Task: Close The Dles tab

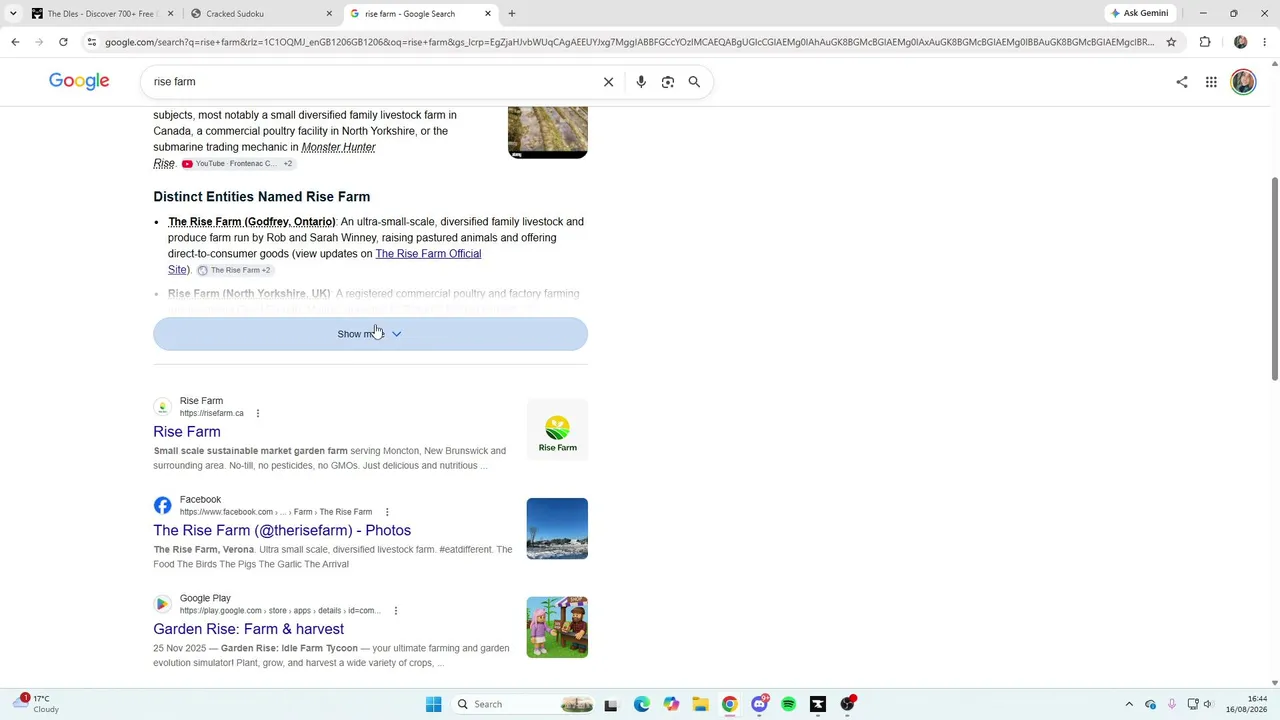Action: pos(170,14)
